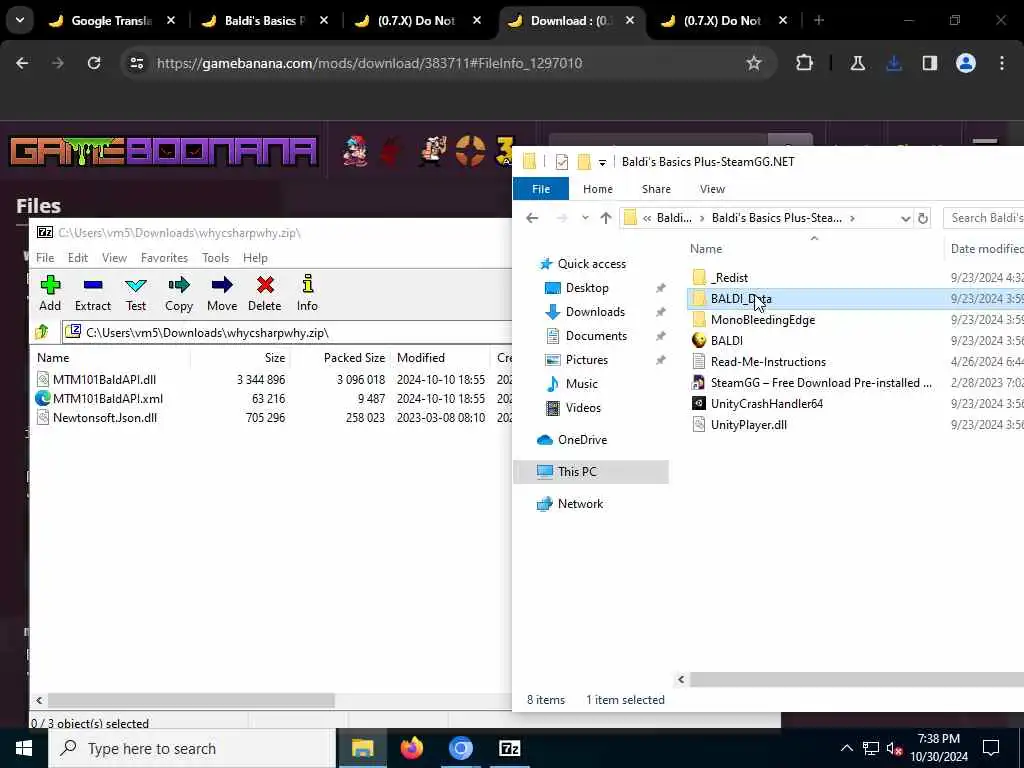Open Explorer recent locations dropdown
1024x768 pixels.
pyautogui.click(x=585, y=218)
